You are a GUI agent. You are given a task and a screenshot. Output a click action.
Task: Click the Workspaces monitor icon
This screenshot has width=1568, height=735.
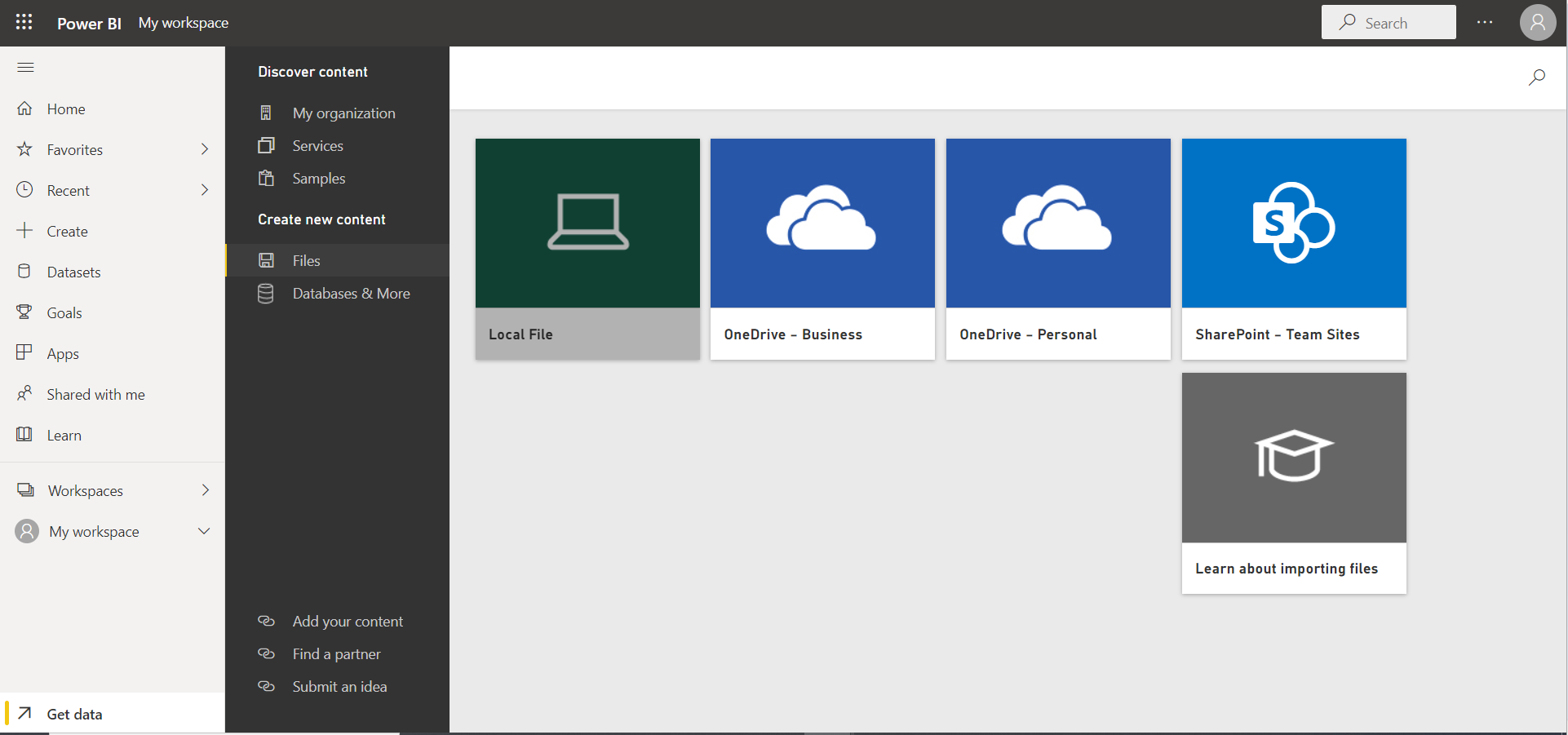(25, 489)
